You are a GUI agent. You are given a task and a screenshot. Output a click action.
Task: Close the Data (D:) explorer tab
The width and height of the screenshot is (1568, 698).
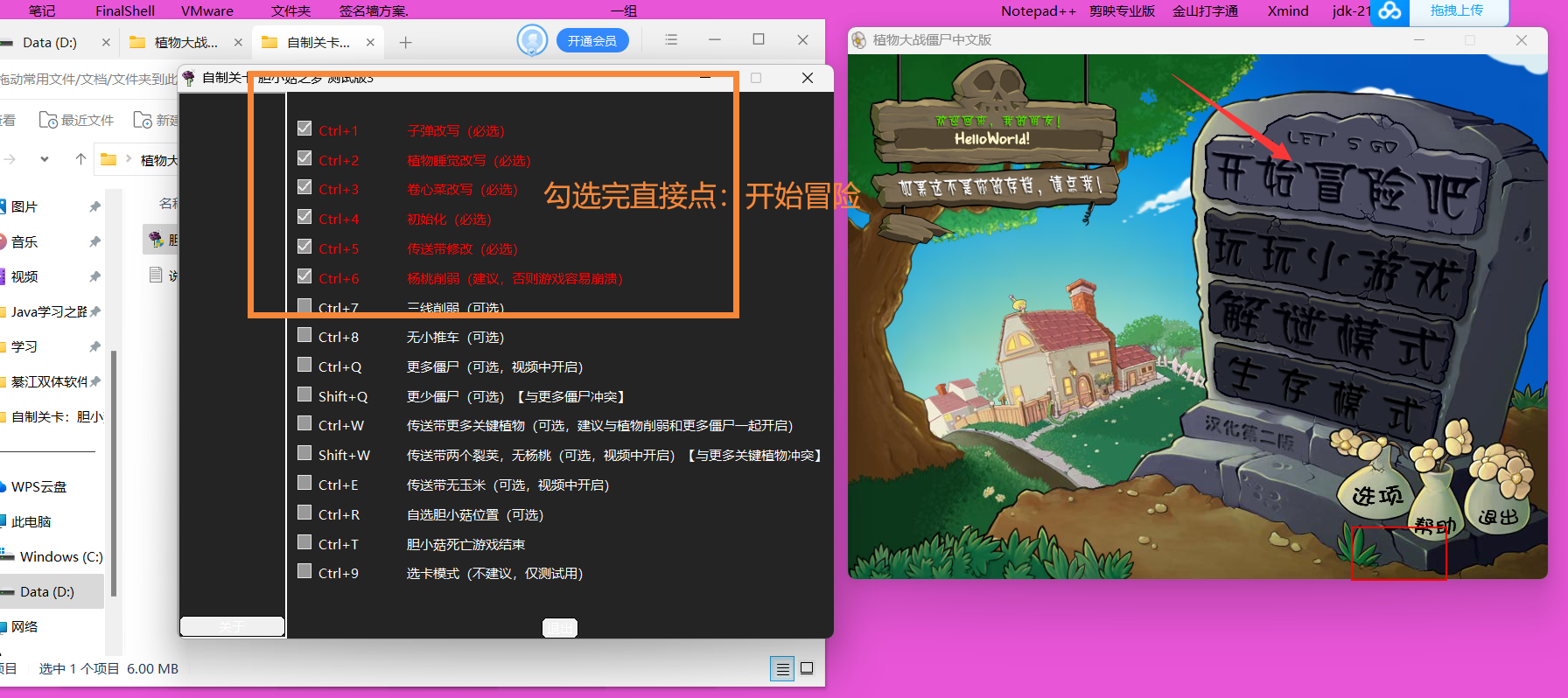point(106,42)
